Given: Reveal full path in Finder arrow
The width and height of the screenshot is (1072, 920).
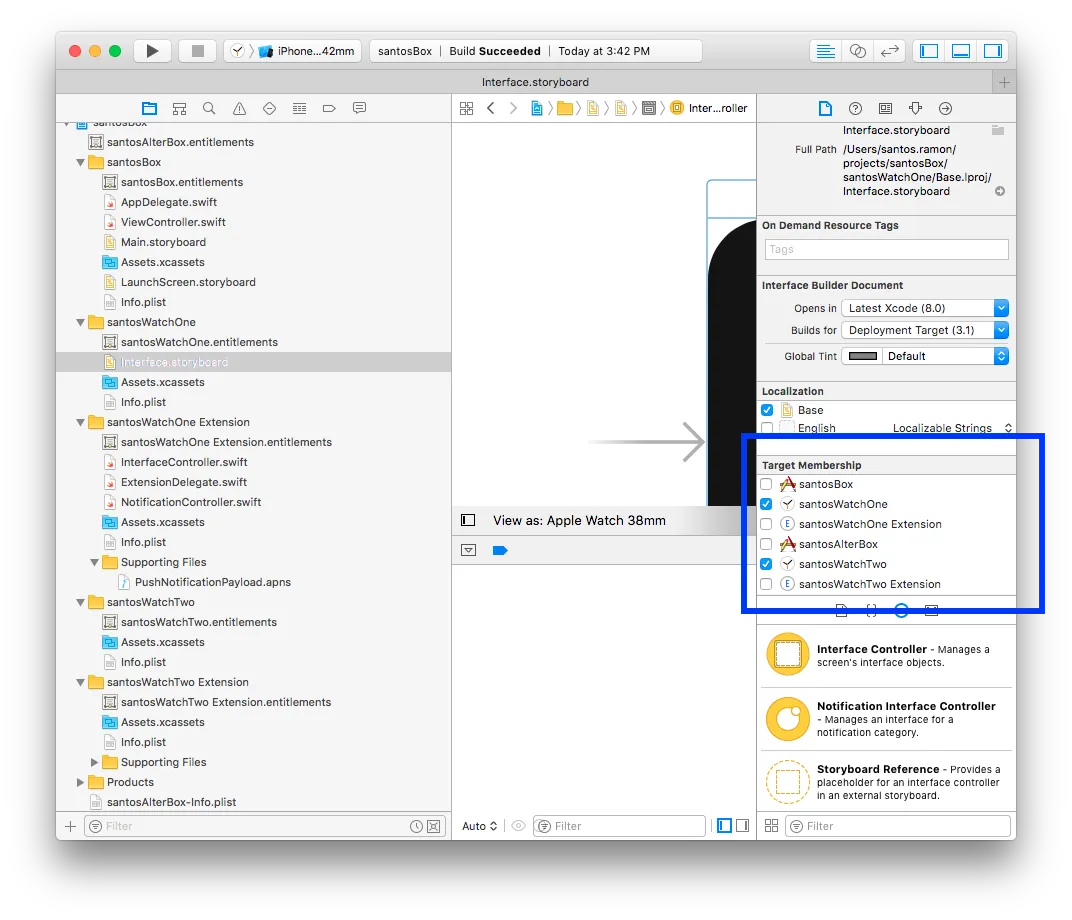Looking at the screenshot, I should 1000,191.
